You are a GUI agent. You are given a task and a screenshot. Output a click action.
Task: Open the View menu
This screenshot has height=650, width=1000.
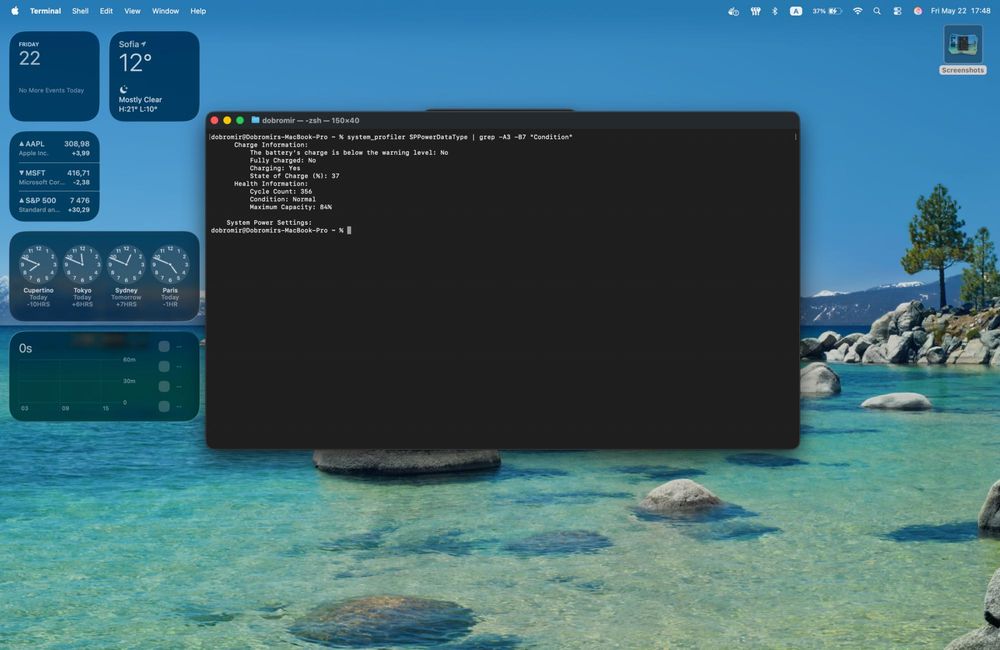(x=132, y=11)
